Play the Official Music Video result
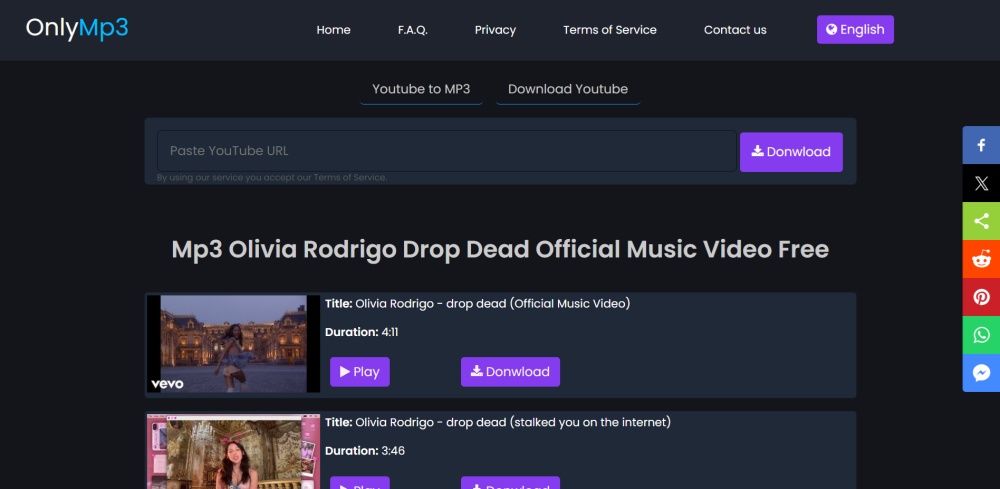Image resolution: width=1000 pixels, height=489 pixels. pyautogui.click(x=360, y=372)
